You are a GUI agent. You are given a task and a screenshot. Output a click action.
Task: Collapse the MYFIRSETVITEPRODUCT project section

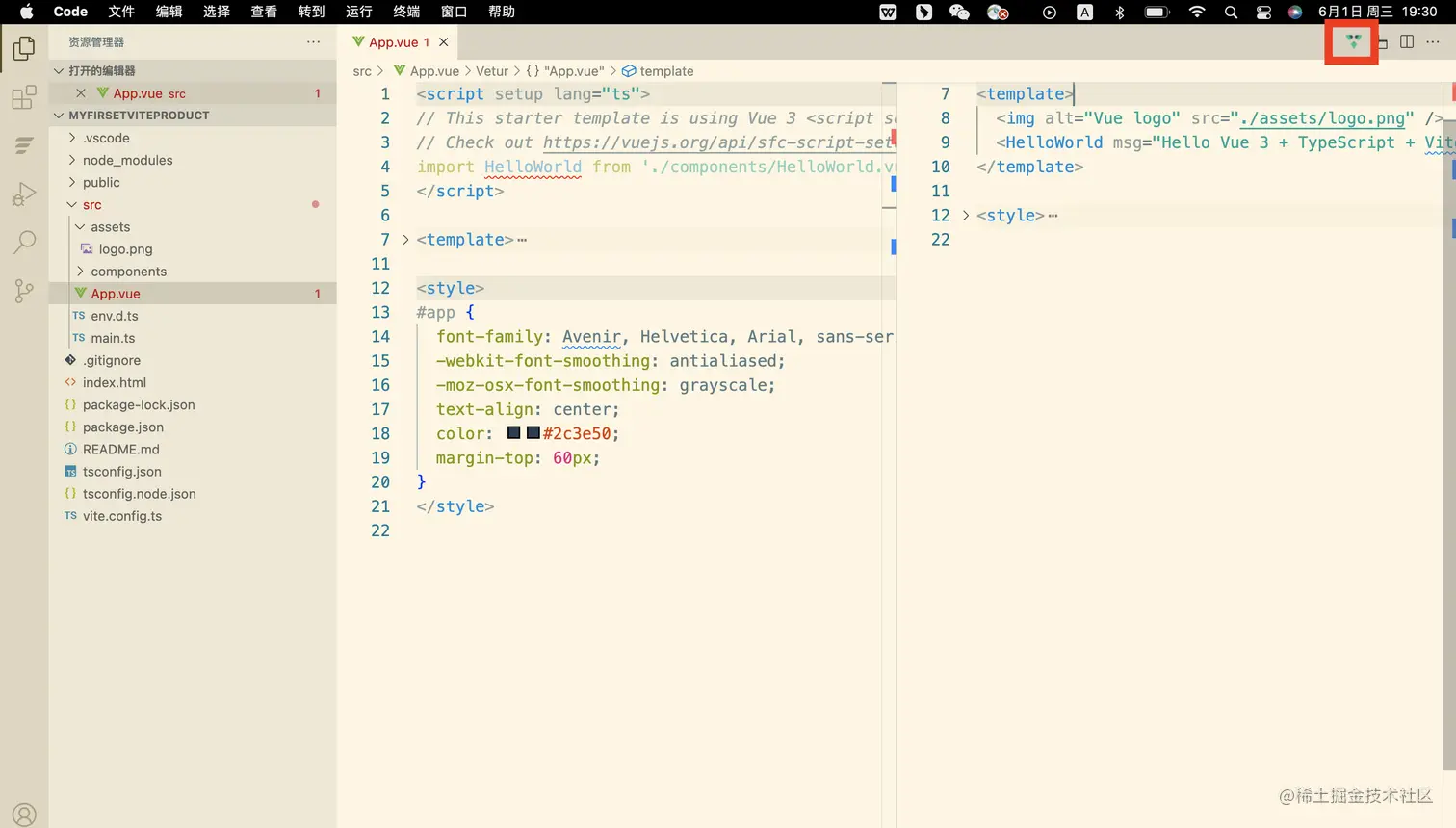click(59, 116)
